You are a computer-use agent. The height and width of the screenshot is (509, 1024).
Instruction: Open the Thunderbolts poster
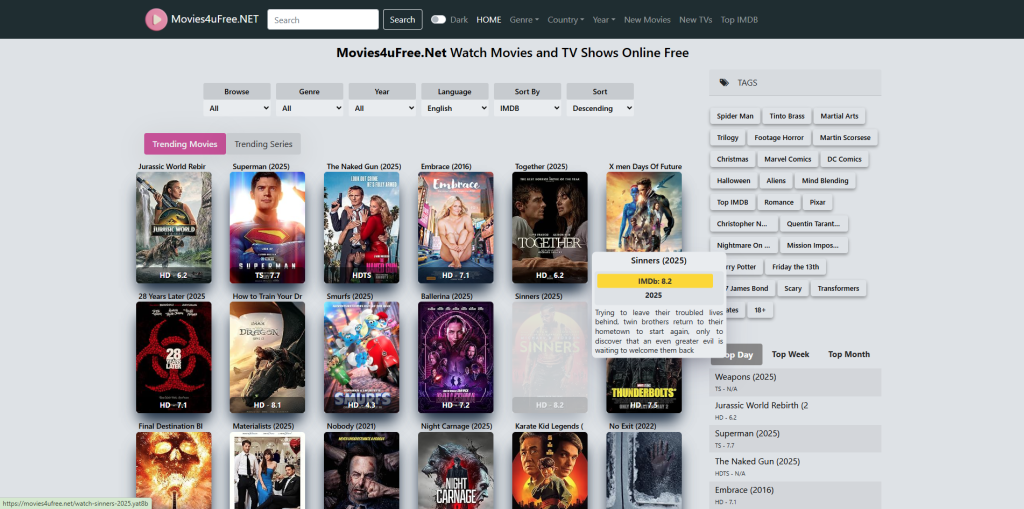coord(644,386)
